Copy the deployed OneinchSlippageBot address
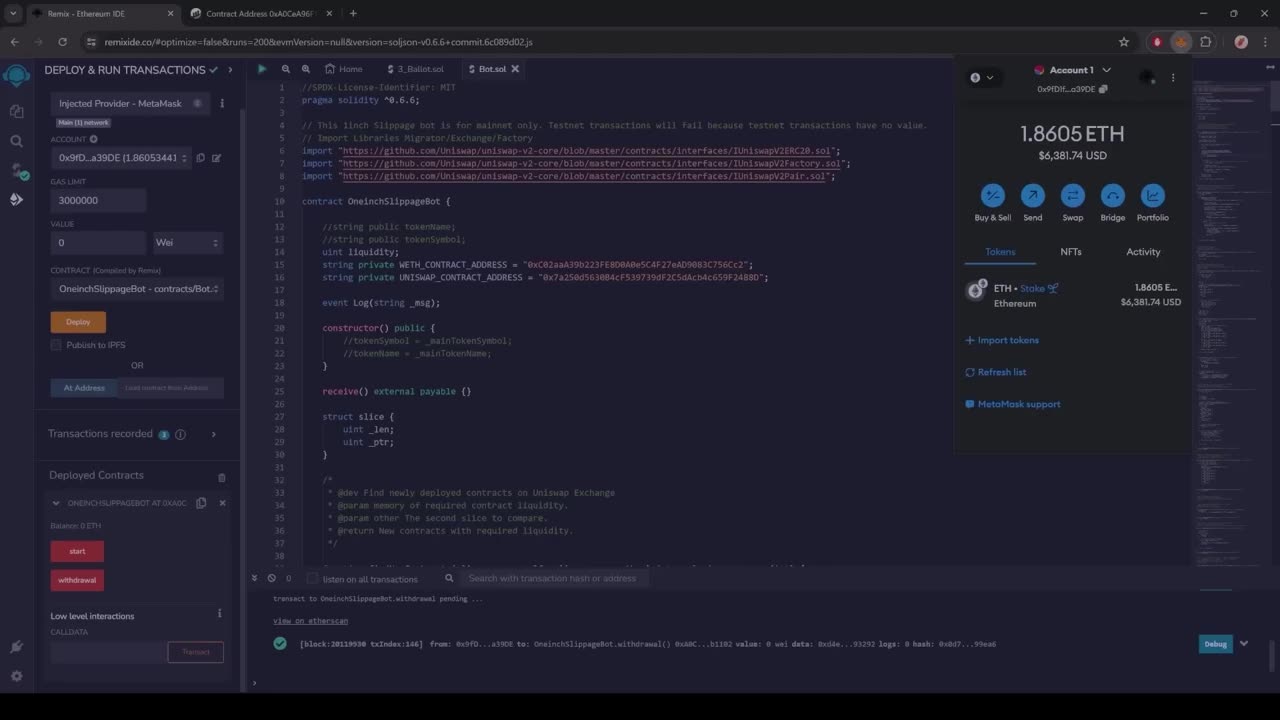Image resolution: width=1280 pixels, height=720 pixels. pos(201,503)
